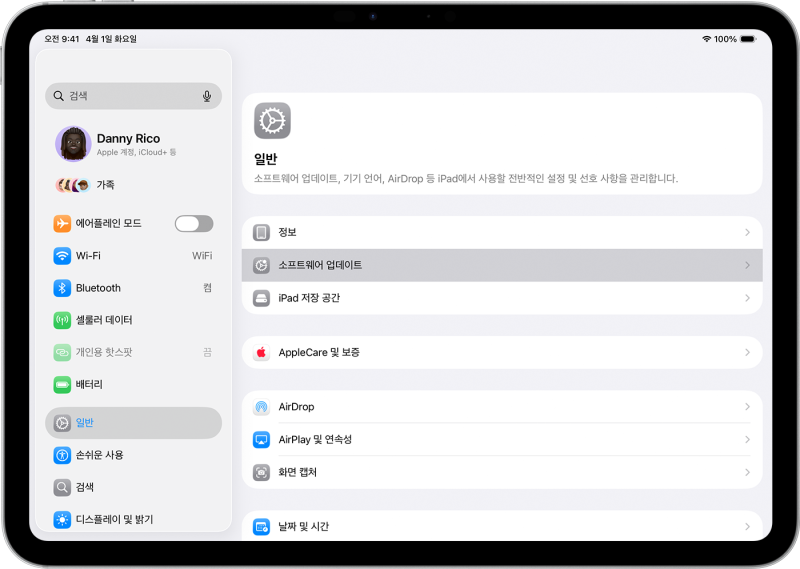800x569 pixels.
Task: Tap the accessibility icon beside 손쉬운 사용
Action: pos(62,455)
